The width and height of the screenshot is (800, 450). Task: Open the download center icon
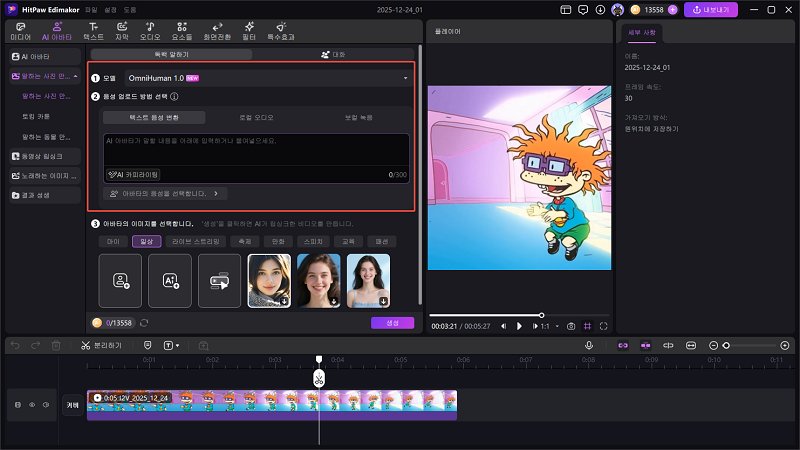point(600,10)
